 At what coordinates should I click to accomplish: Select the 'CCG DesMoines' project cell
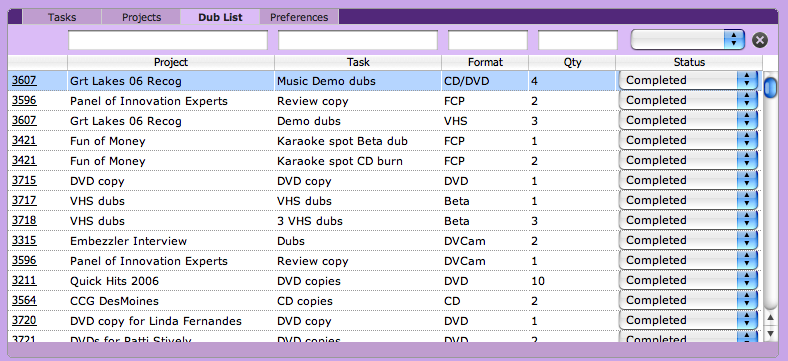click(x=171, y=301)
